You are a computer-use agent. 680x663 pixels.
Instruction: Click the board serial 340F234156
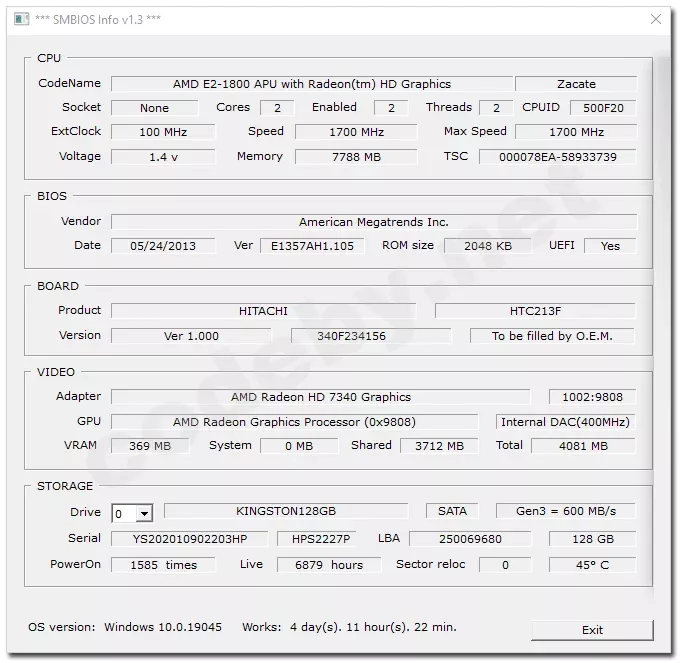pyautogui.click(x=371, y=336)
